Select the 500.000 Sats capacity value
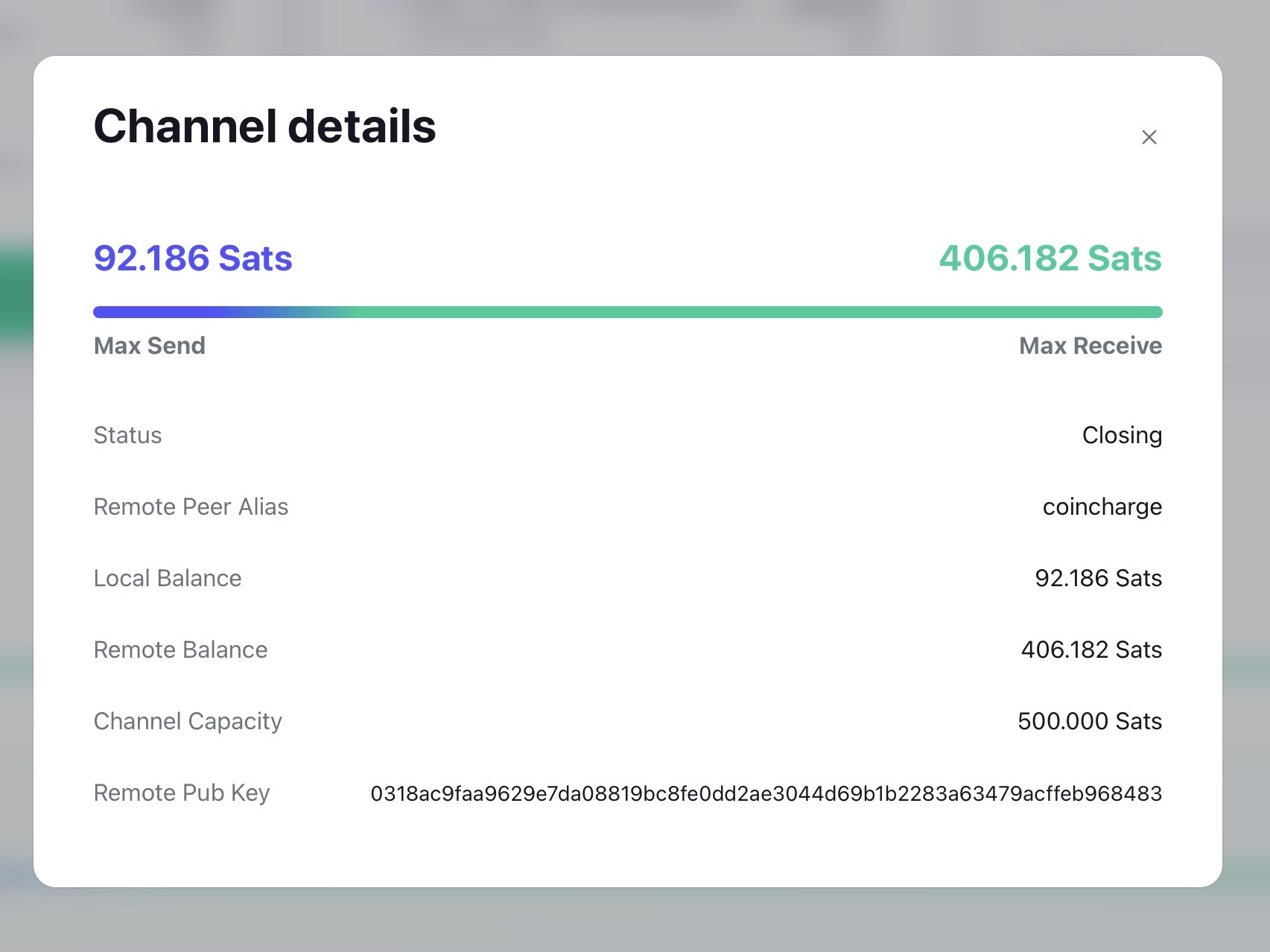 1089,721
